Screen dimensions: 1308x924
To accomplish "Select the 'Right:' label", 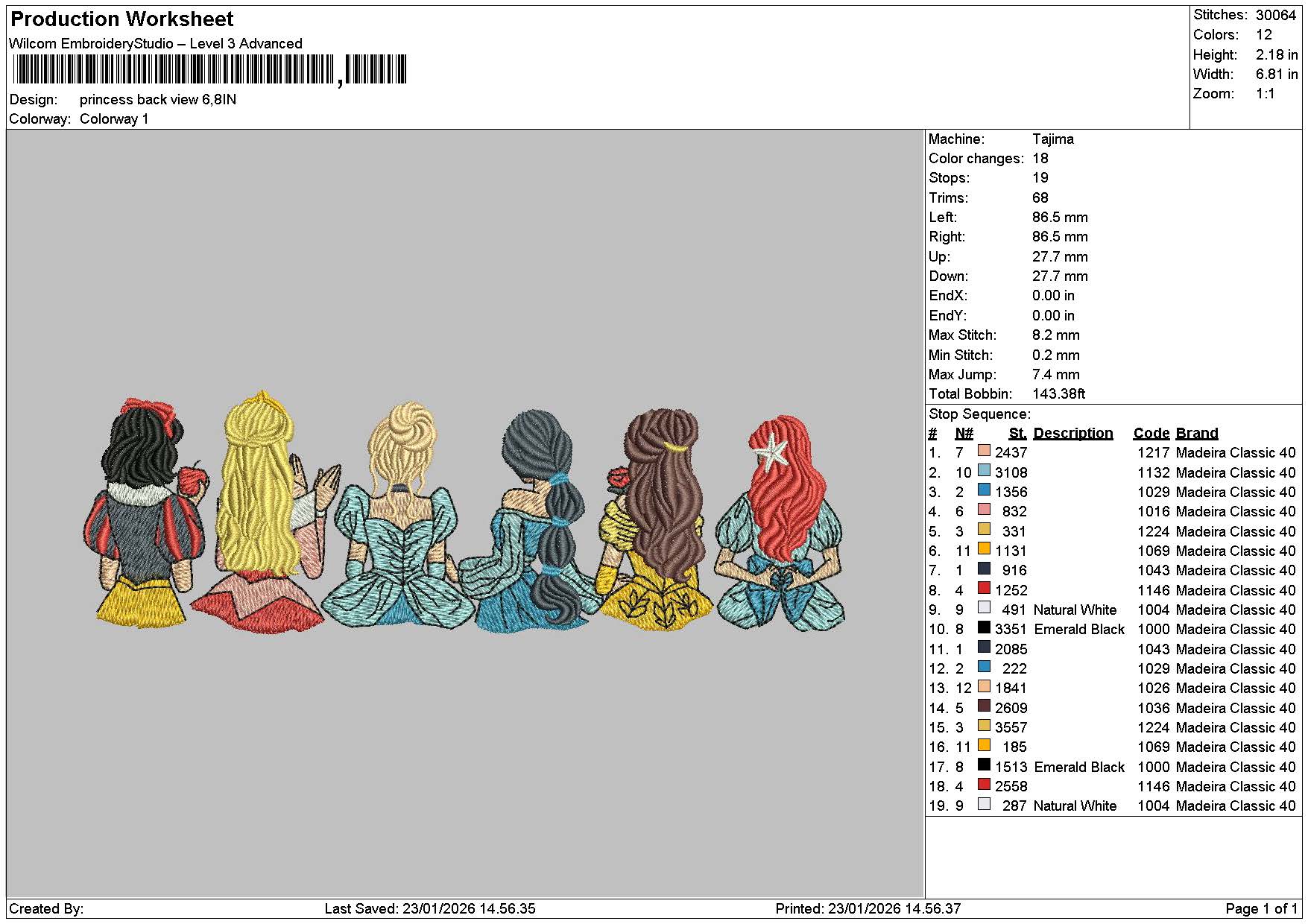I will [947, 236].
